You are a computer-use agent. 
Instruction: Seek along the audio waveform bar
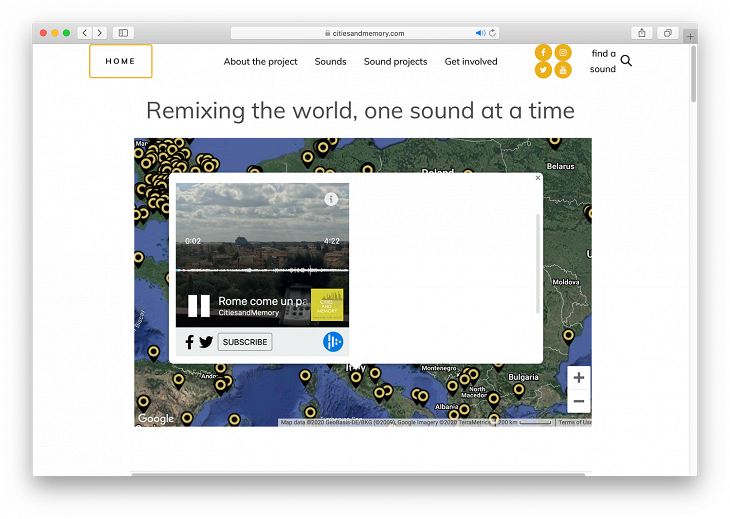tap(262, 270)
